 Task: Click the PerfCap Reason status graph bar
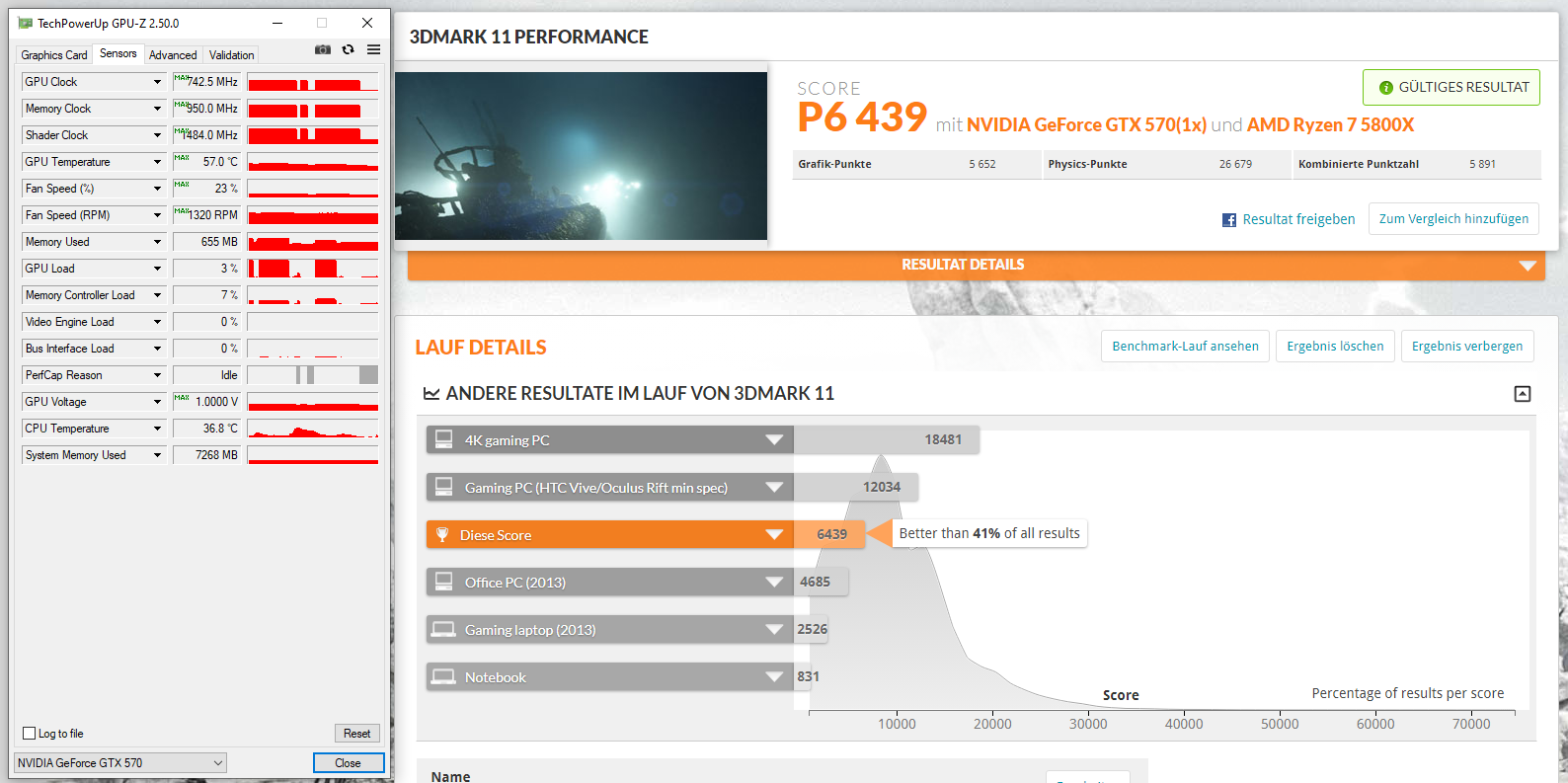click(313, 375)
